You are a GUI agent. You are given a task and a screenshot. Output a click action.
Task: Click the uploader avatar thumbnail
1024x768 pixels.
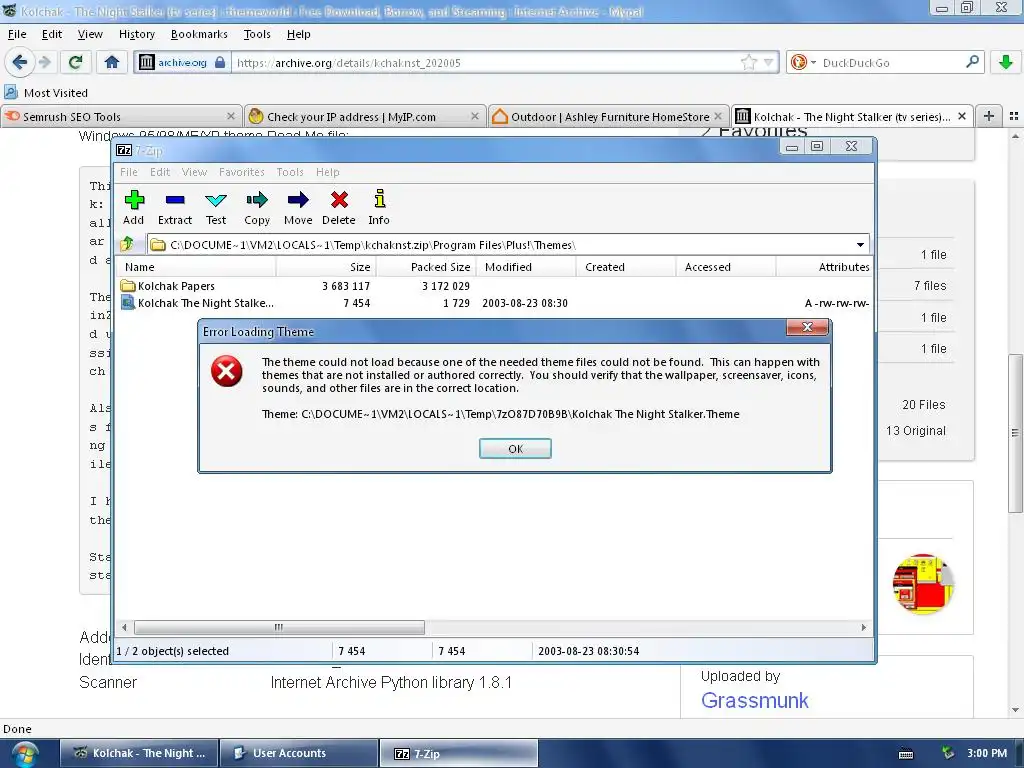point(922,584)
